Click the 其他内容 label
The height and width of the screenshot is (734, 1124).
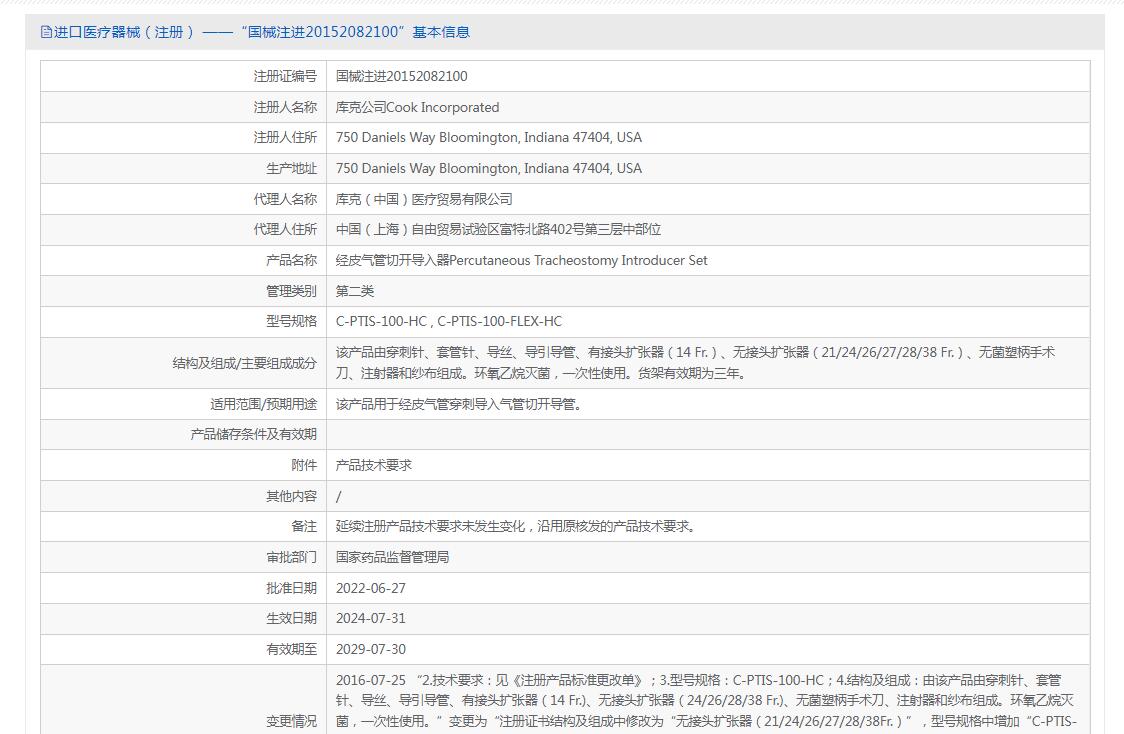(x=291, y=495)
